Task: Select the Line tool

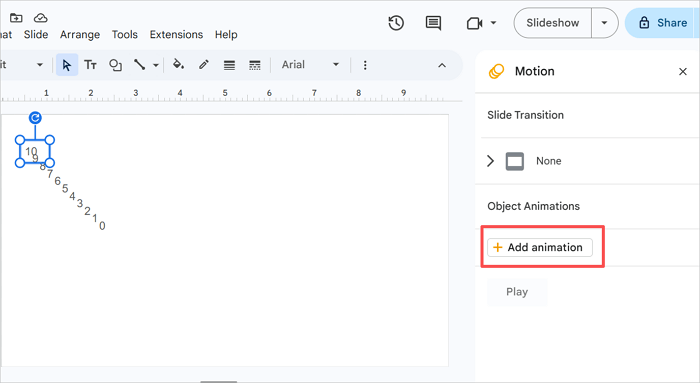Action: [x=140, y=65]
